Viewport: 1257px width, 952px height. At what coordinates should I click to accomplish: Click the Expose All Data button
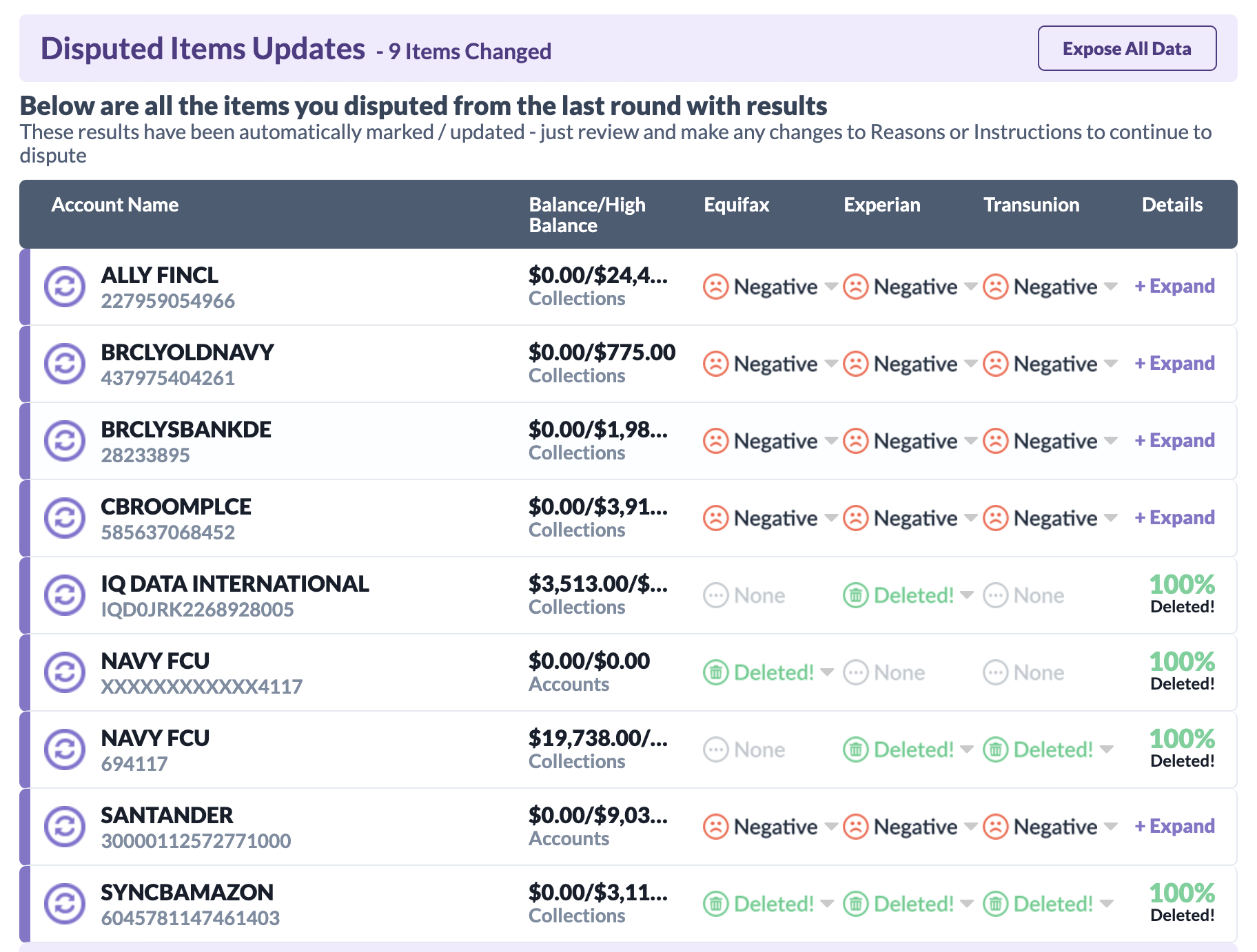point(1127,49)
